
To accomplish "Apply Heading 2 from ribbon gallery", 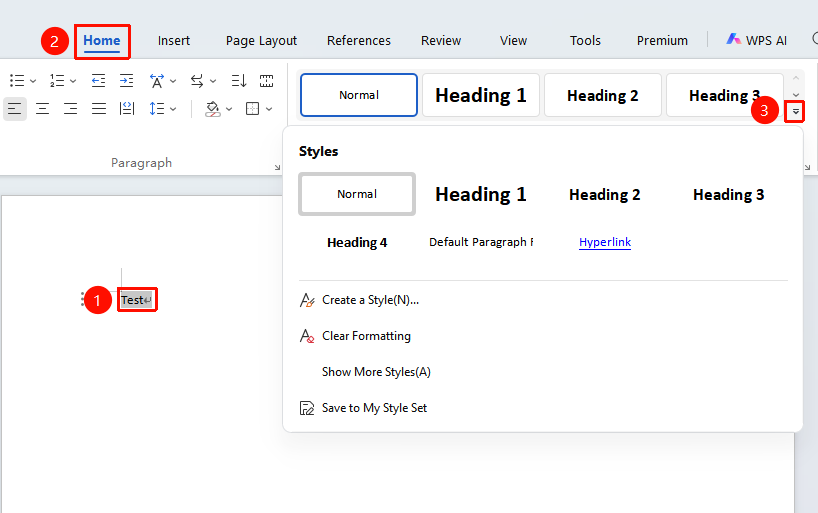I will [603, 95].
